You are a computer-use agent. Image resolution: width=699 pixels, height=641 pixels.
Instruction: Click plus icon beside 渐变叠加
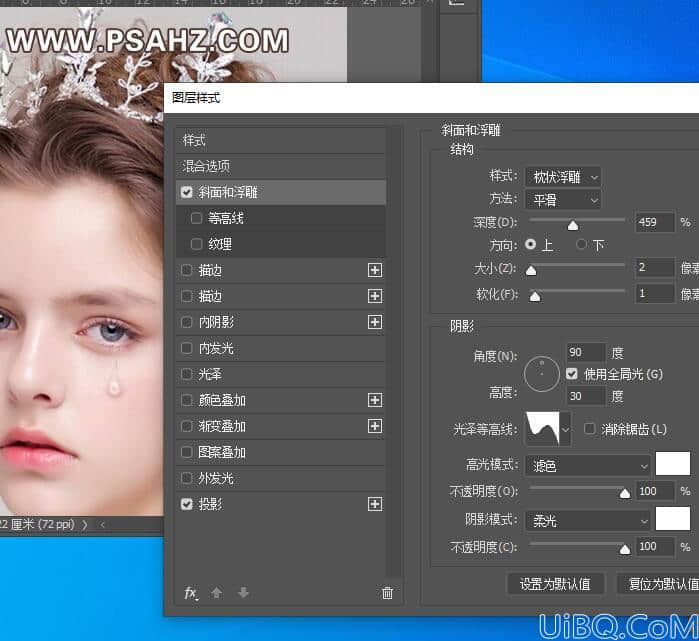coord(374,426)
